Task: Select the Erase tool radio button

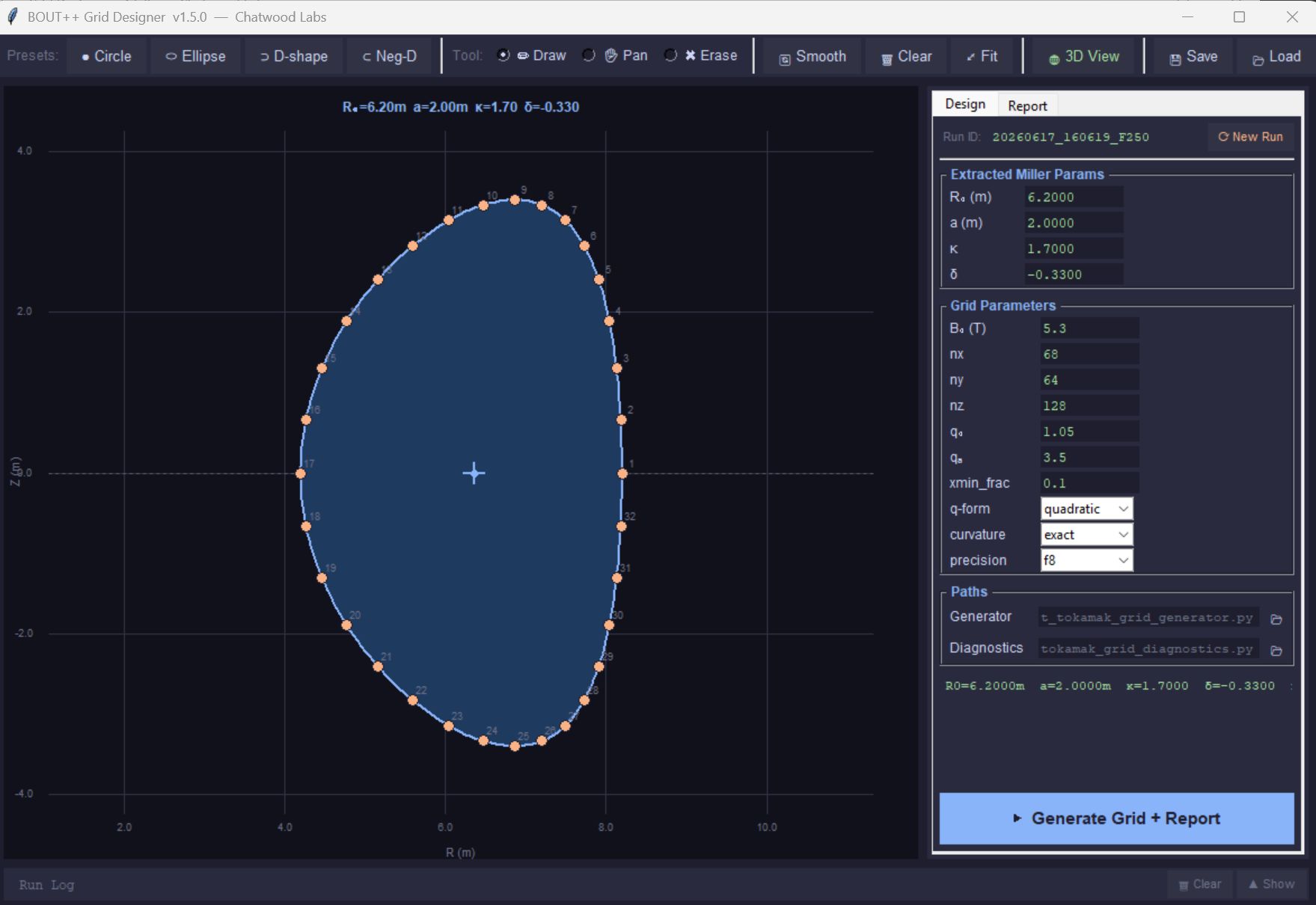Action: pos(670,55)
